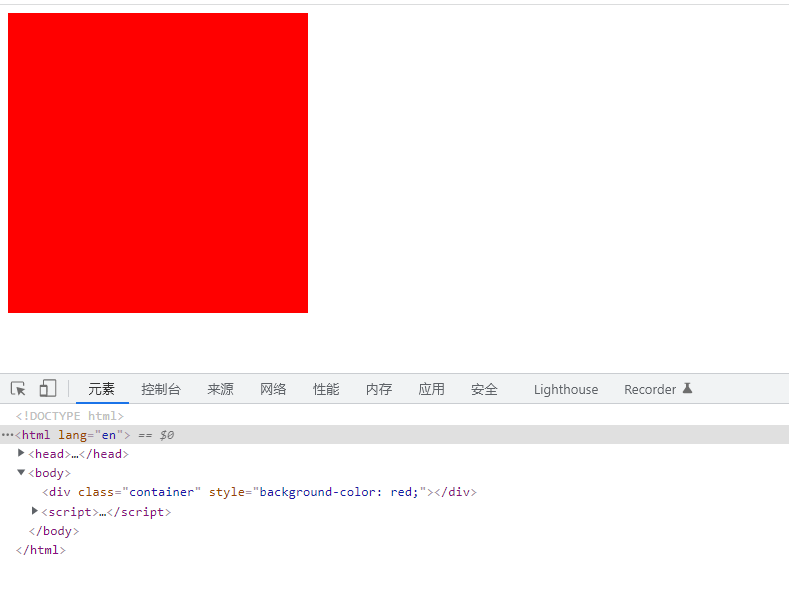This screenshot has height=611, width=789.
Task: Open the Recorder tab
Action: [x=650, y=390]
